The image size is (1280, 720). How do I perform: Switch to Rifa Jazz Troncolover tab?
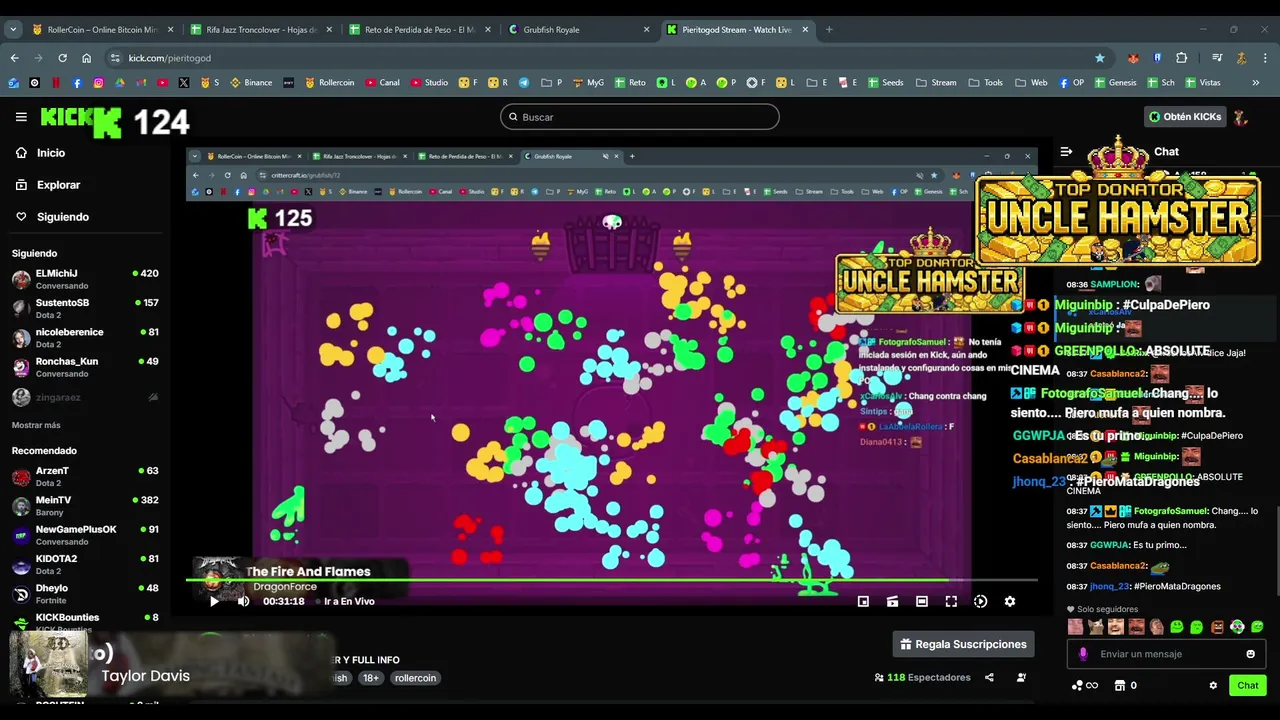coord(262,30)
